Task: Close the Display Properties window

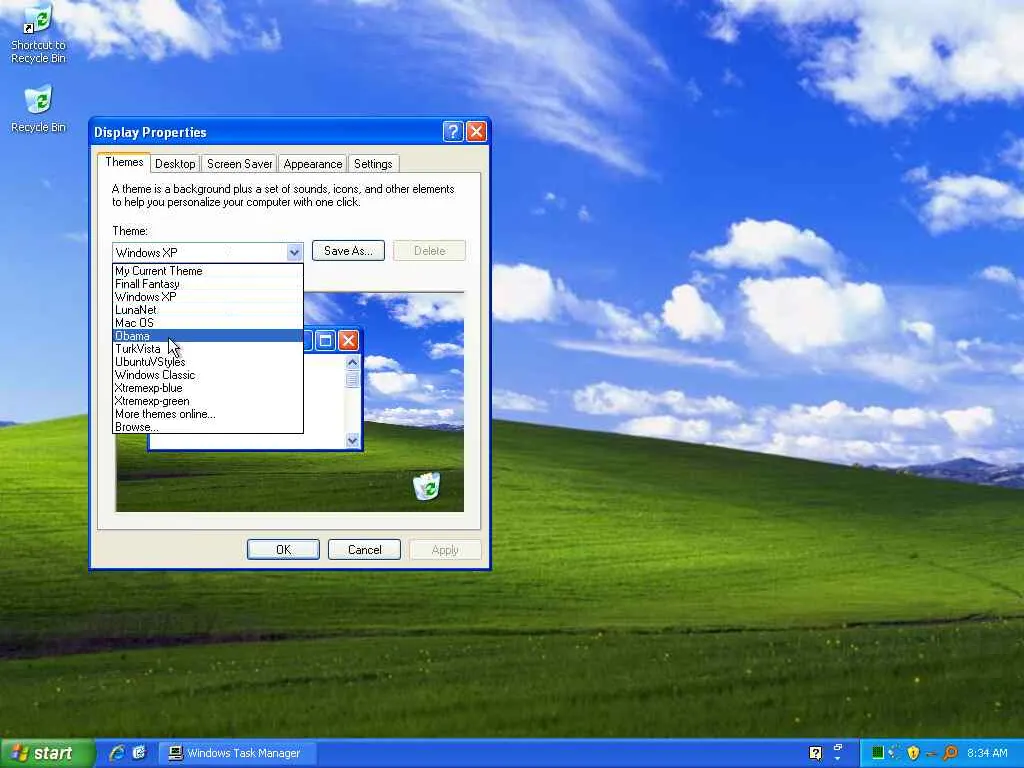Action: click(x=476, y=132)
